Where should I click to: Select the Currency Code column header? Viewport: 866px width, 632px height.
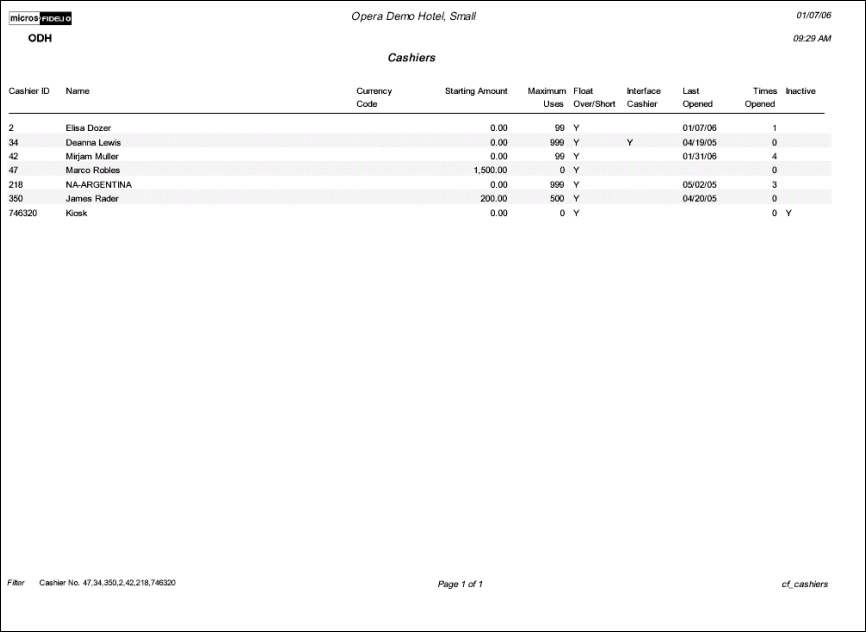click(x=374, y=97)
